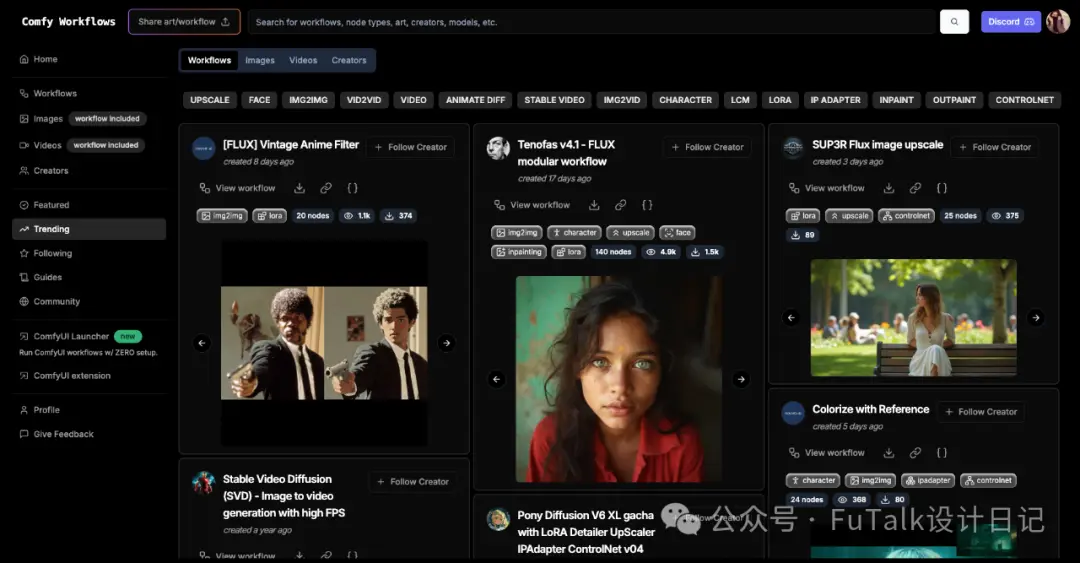Open the user profile avatar

(x=1058, y=21)
